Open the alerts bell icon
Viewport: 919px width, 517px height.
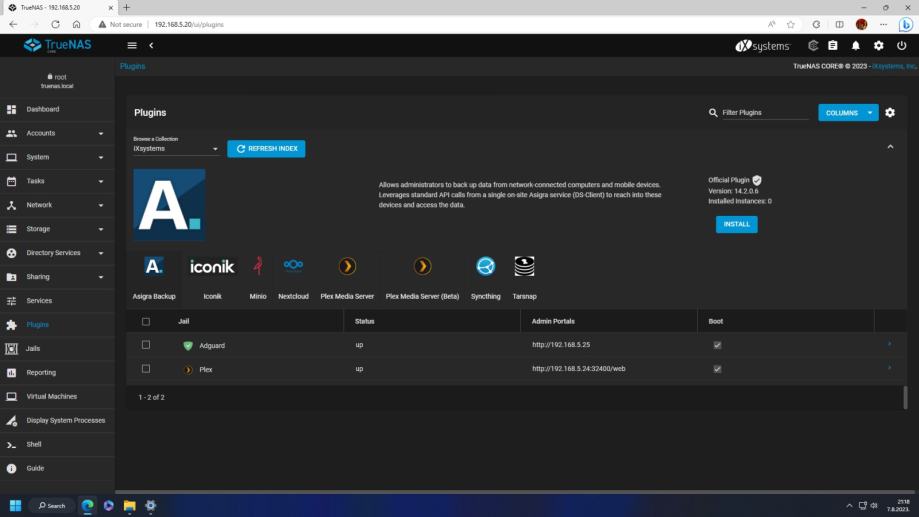(x=856, y=45)
